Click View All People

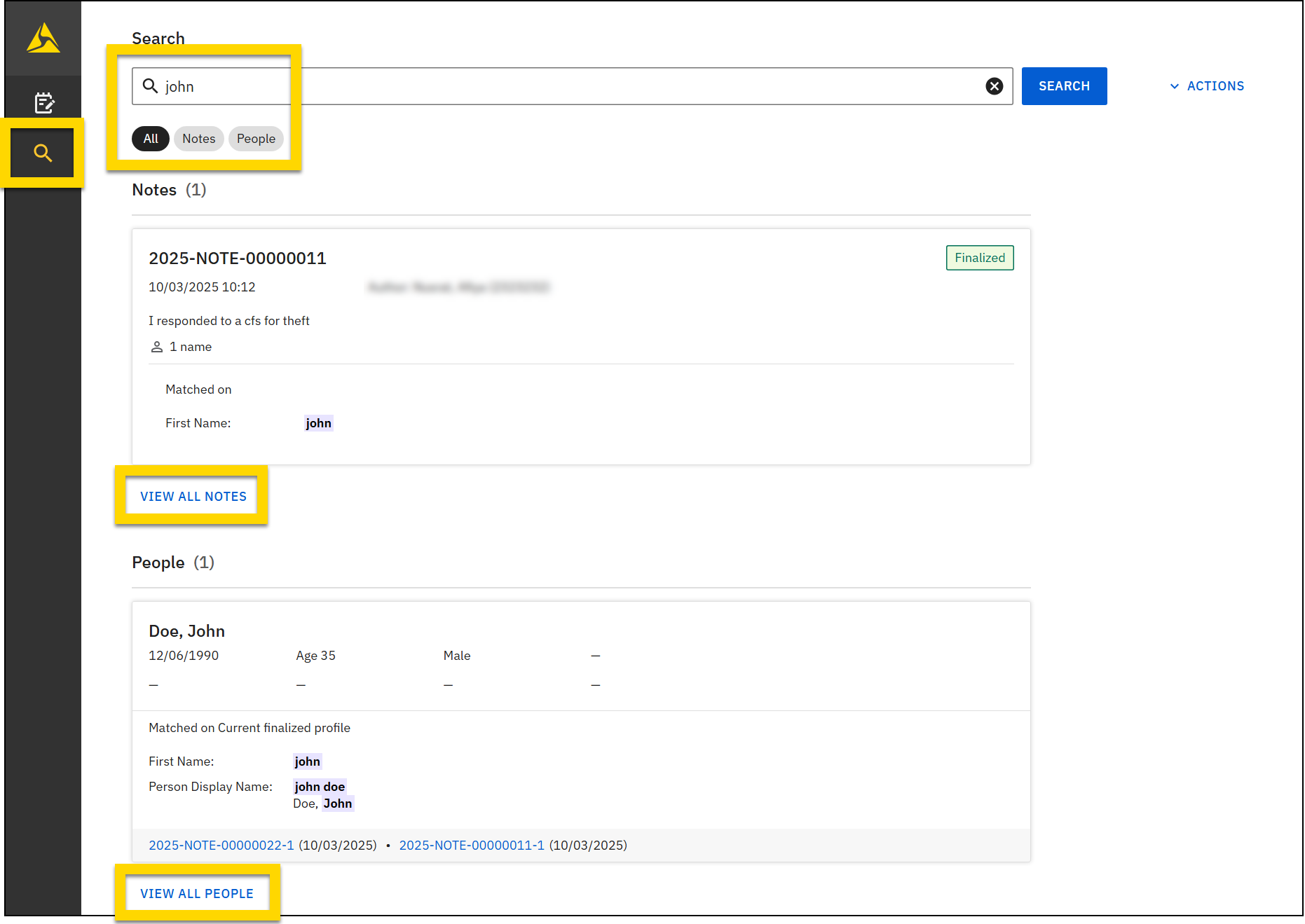point(197,894)
